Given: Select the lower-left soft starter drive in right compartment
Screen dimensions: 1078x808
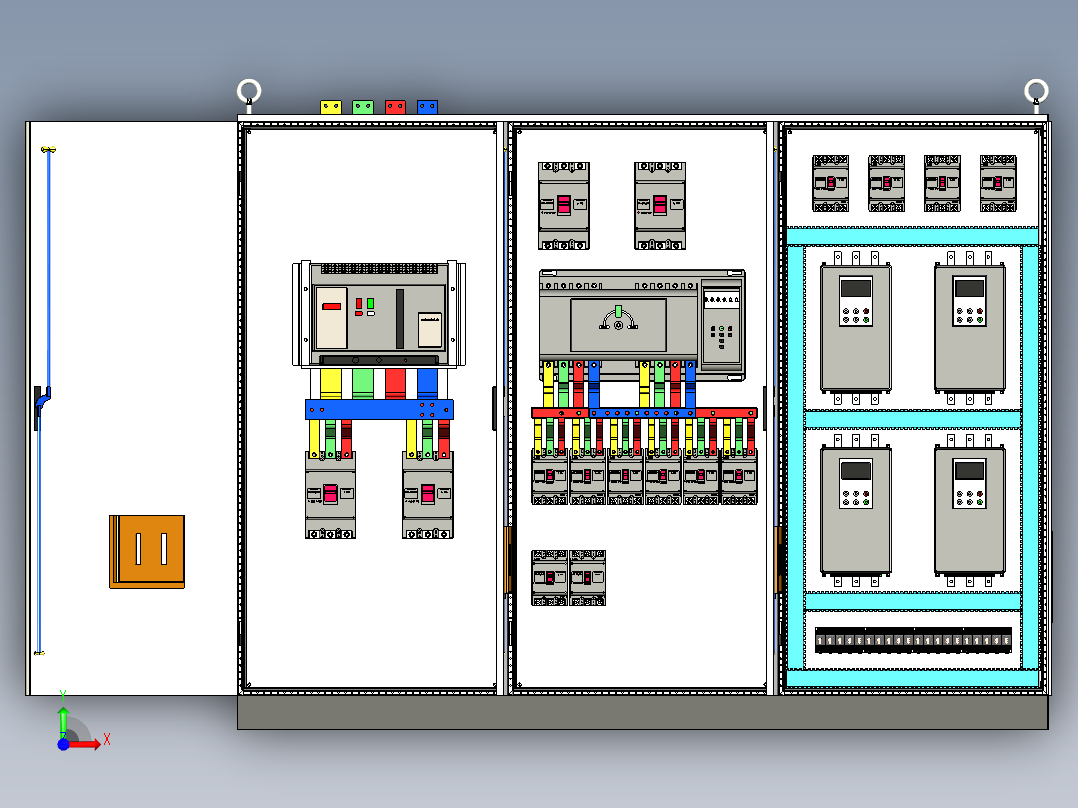Looking at the screenshot, I should tap(856, 511).
